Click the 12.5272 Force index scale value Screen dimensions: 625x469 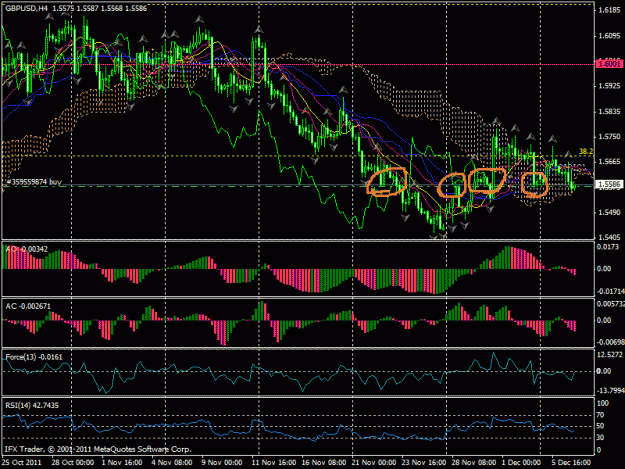click(609, 355)
